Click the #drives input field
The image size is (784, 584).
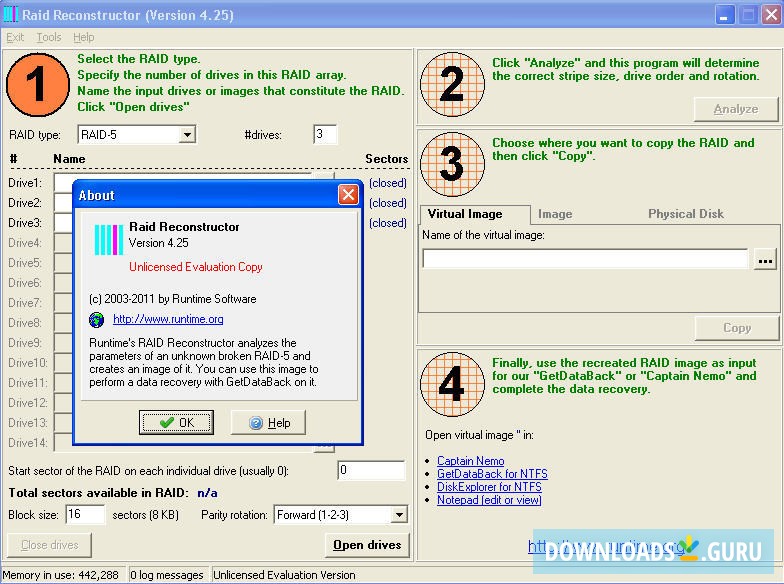[x=325, y=134]
